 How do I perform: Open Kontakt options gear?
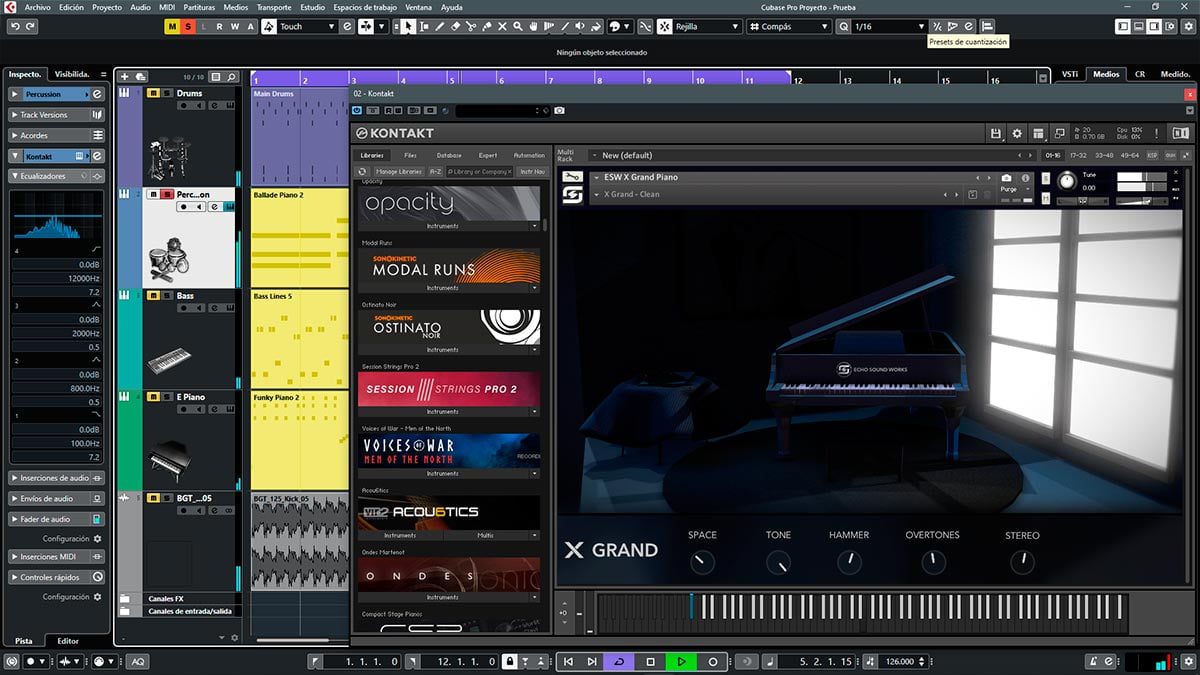pos(1017,133)
